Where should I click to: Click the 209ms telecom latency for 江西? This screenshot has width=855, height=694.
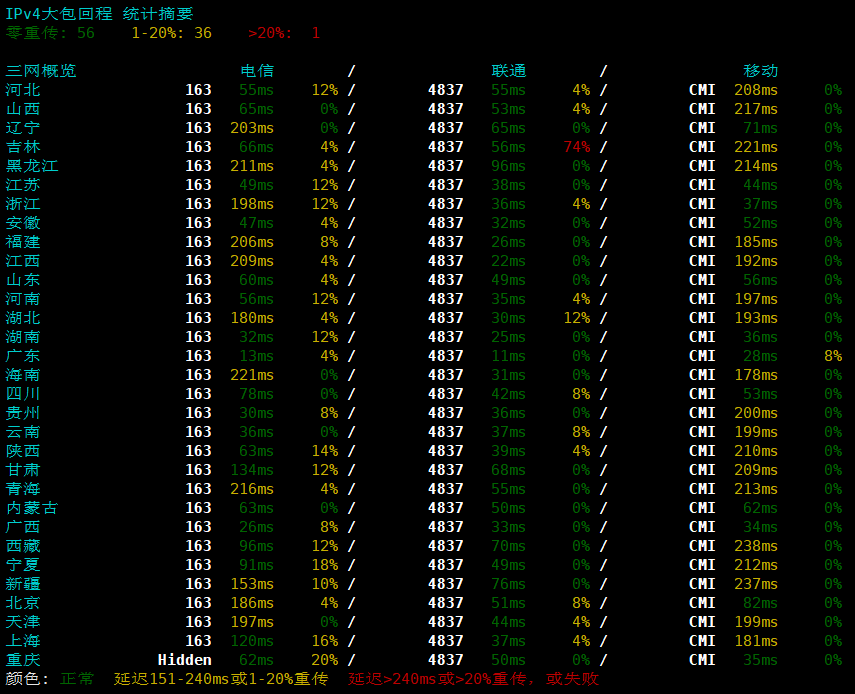252,261
